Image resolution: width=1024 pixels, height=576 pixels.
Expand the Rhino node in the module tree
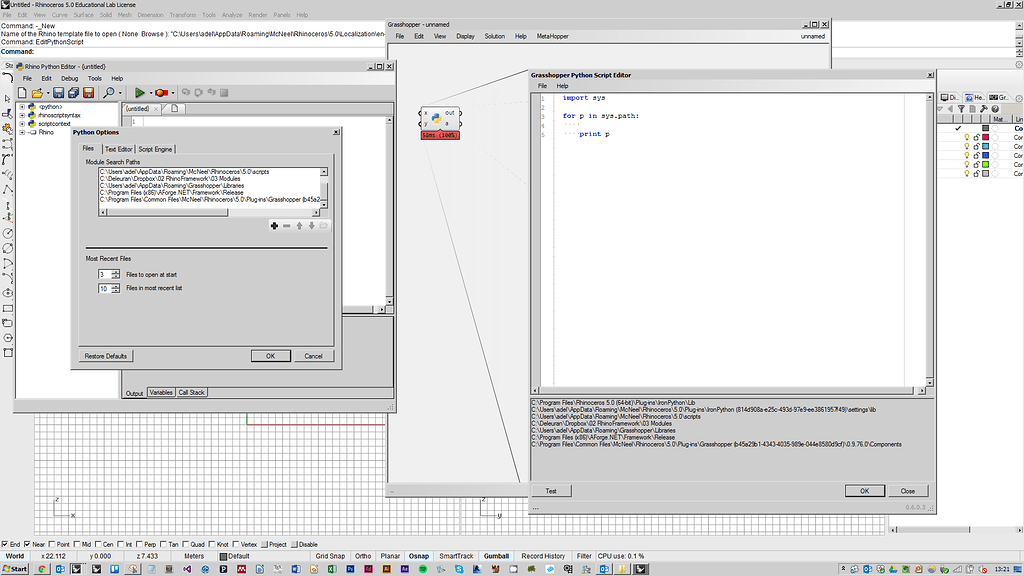pyautogui.click(x=22, y=131)
